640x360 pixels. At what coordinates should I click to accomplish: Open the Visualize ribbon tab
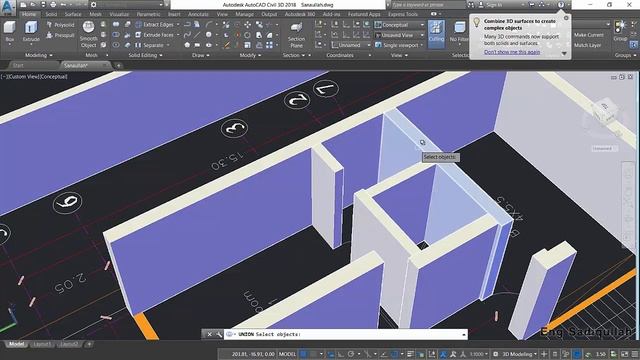click(x=119, y=14)
